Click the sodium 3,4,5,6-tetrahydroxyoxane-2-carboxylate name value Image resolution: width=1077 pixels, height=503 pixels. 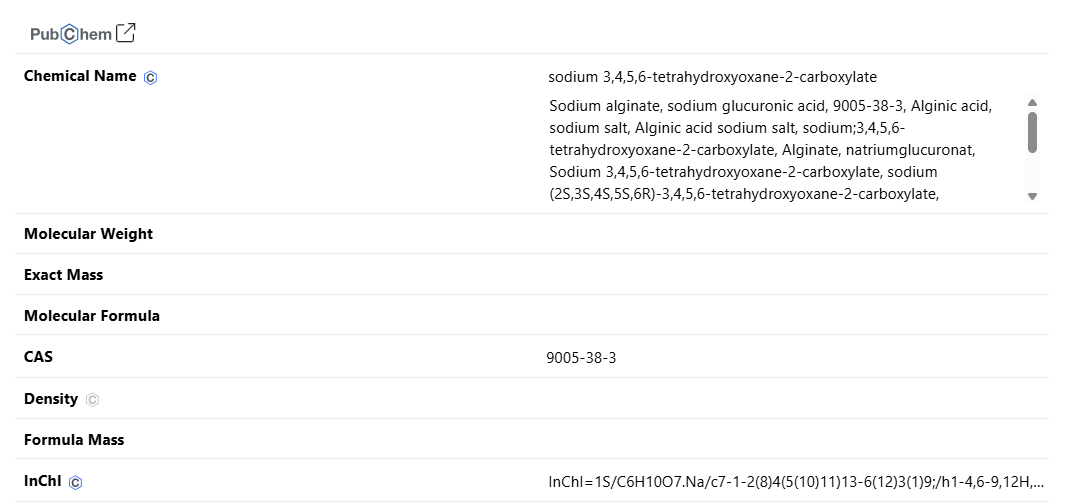[x=712, y=77]
